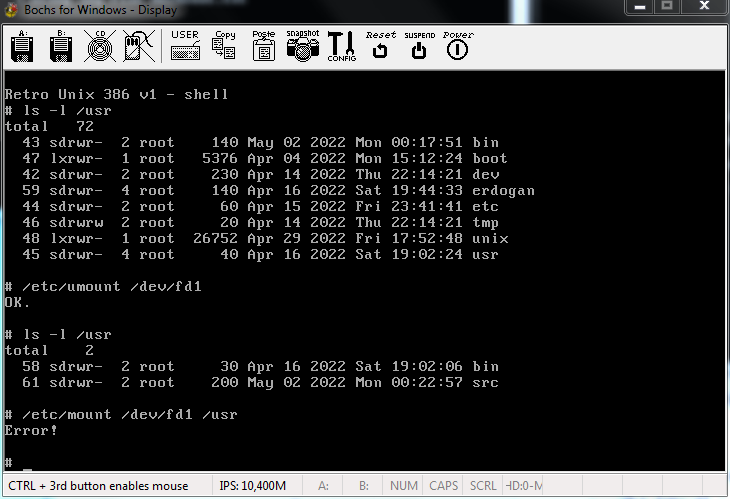The image size is (730, 499).
Task: Take a snapshot with camera icon
Action: 303,46
